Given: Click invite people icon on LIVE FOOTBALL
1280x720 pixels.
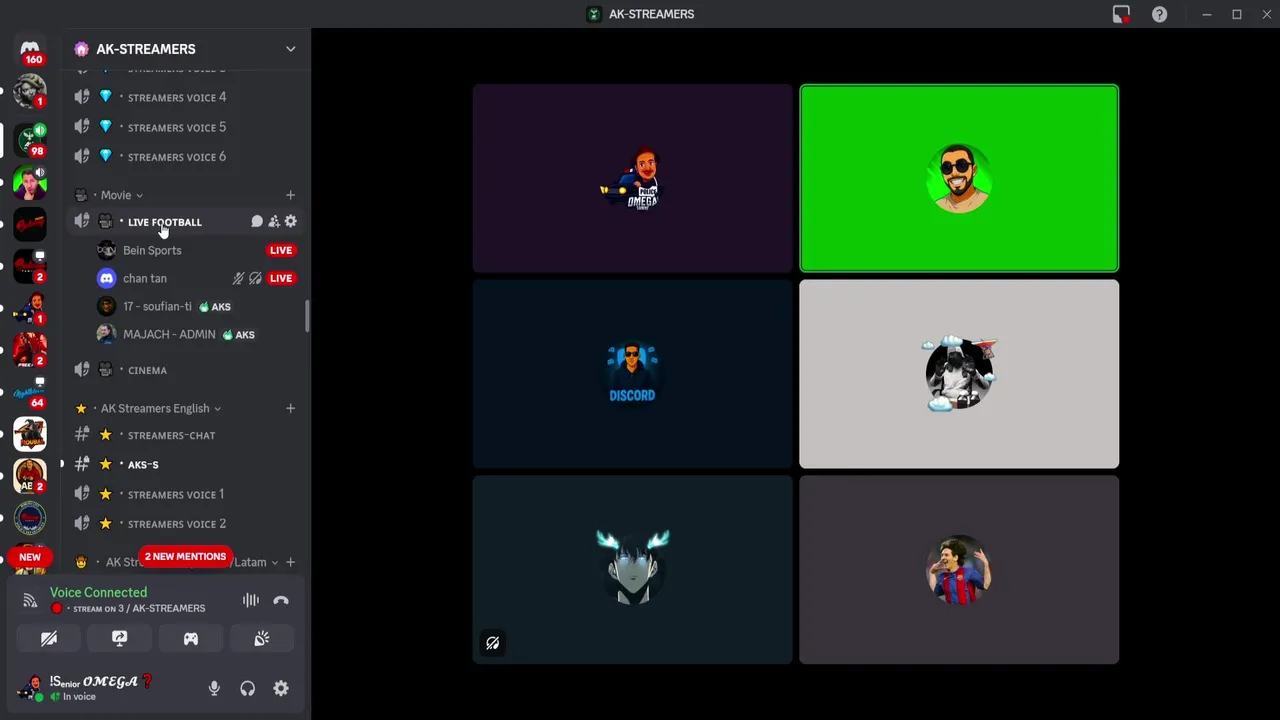Looking at the screenshot, I should coord(274,222).
